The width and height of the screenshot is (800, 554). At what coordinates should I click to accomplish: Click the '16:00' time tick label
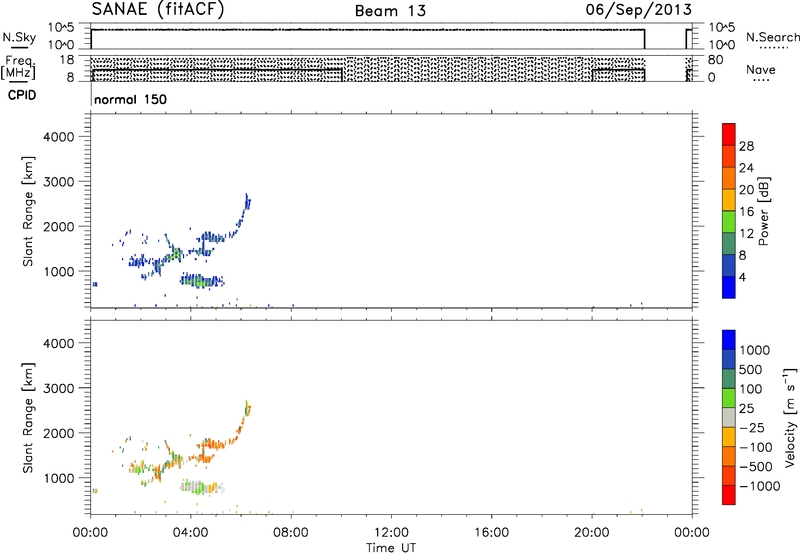491,533
